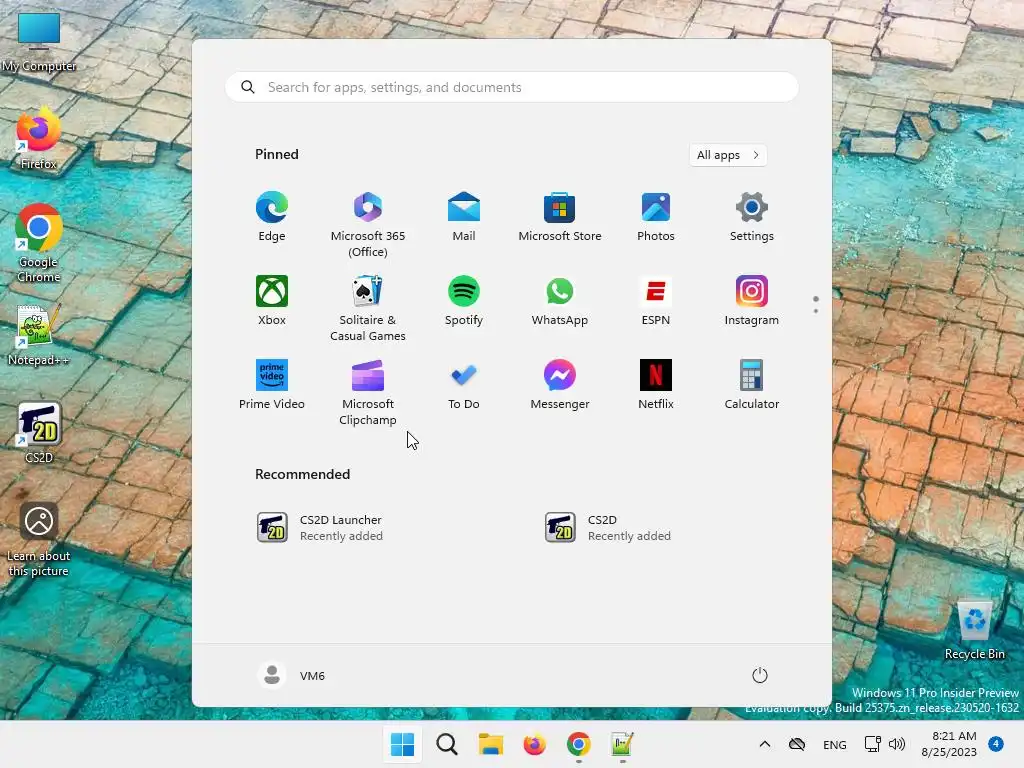The image size is (1024, 768).
Task: Open Notepad++ from the taskbar
Action: click(622, 744)
